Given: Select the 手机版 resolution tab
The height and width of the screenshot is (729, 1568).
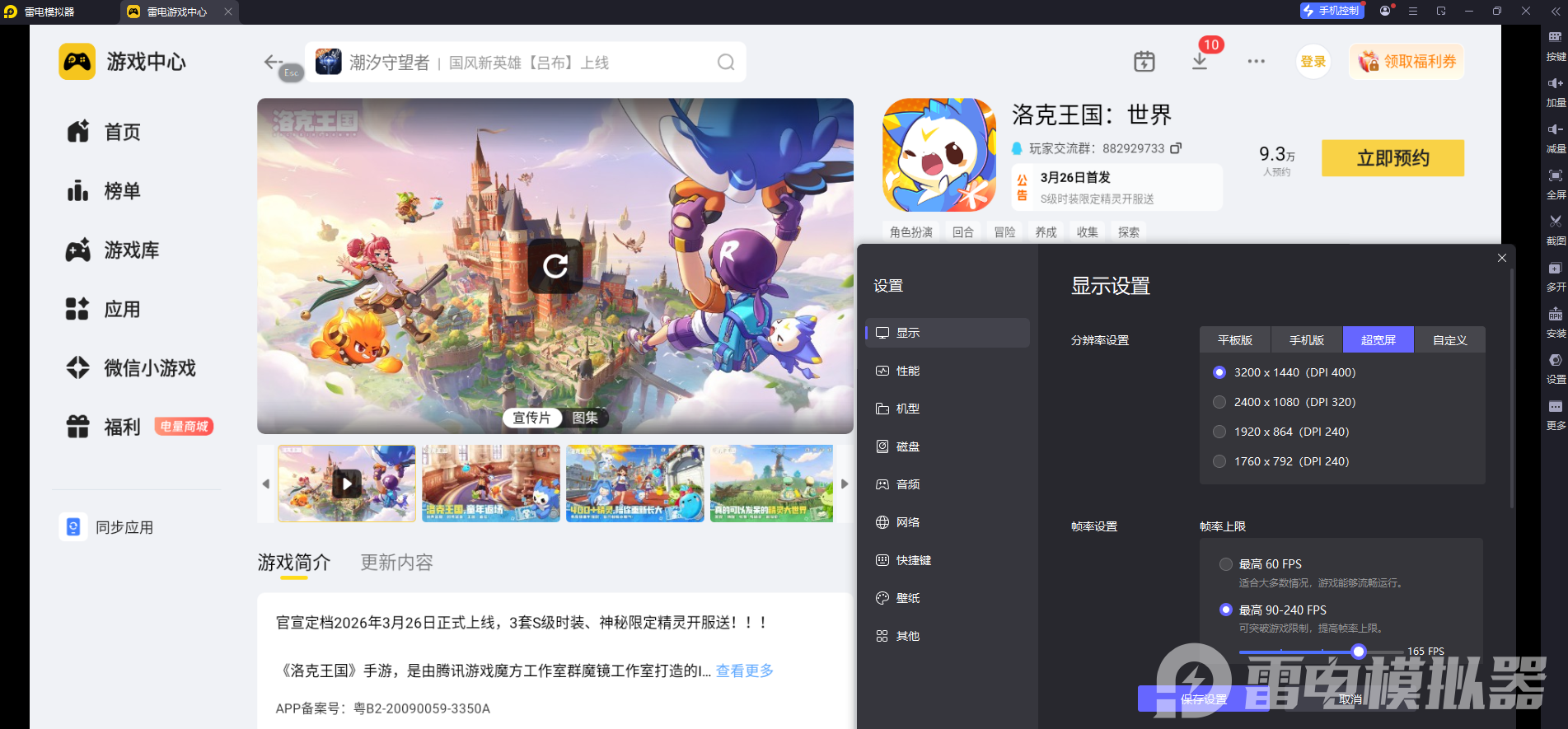Looking at the screenshot, I should (x=1307, y=339).
